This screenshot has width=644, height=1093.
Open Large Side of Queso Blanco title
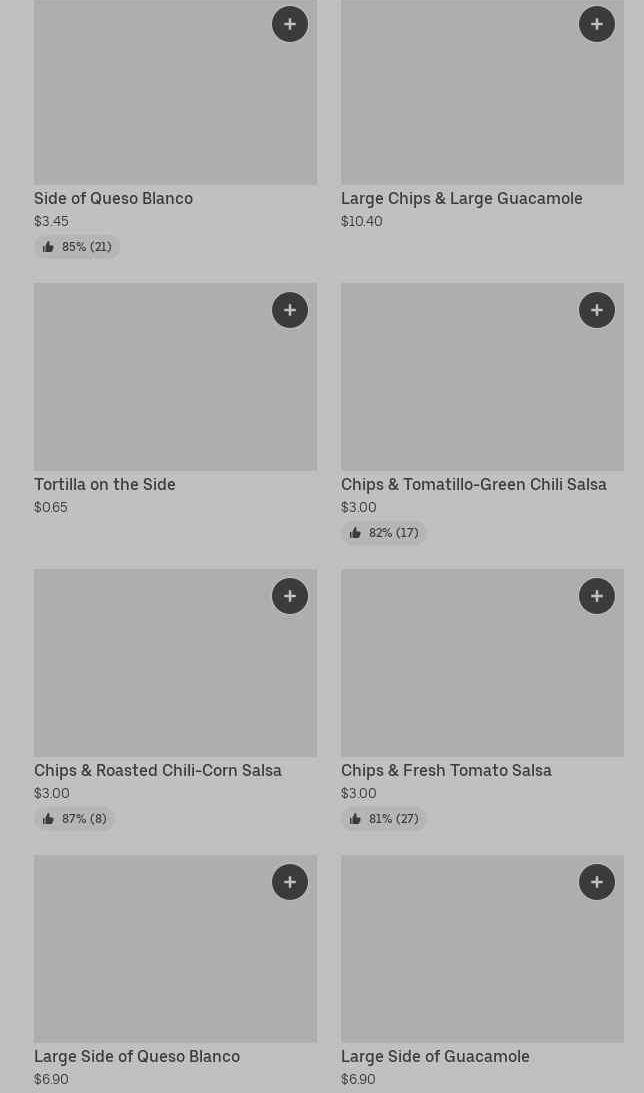(137, 1056)
